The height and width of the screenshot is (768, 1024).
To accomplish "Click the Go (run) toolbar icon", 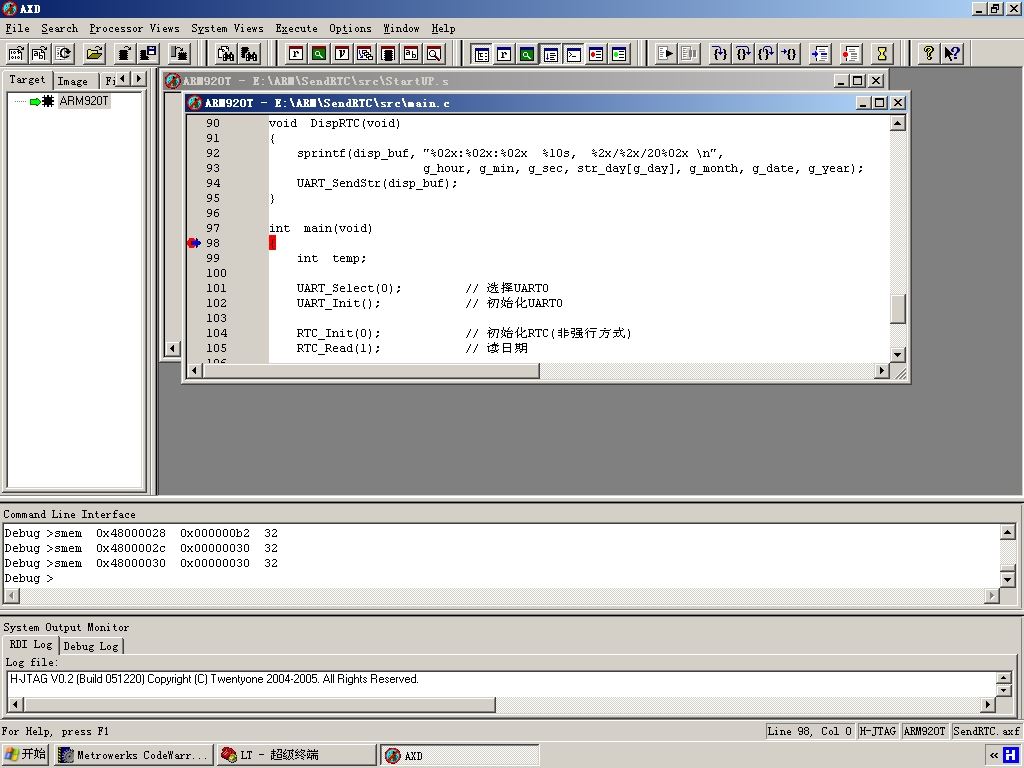I will 665,54.
